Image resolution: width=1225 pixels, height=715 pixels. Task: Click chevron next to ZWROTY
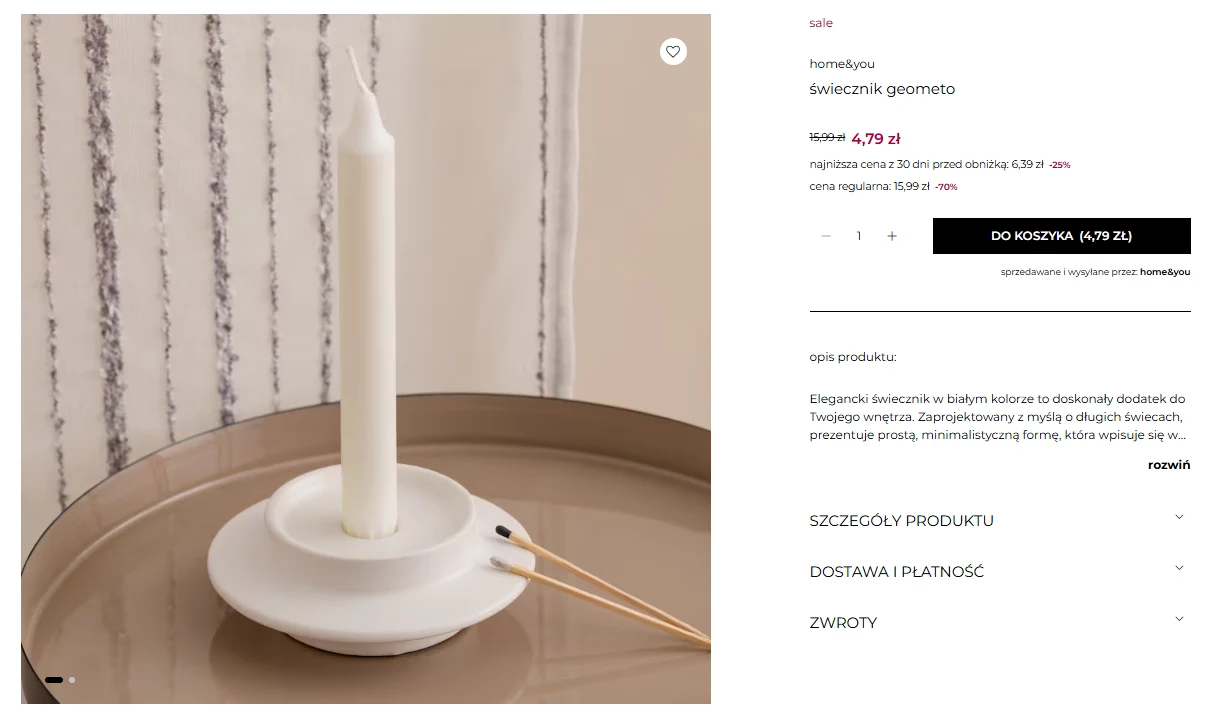(1179, 619)
